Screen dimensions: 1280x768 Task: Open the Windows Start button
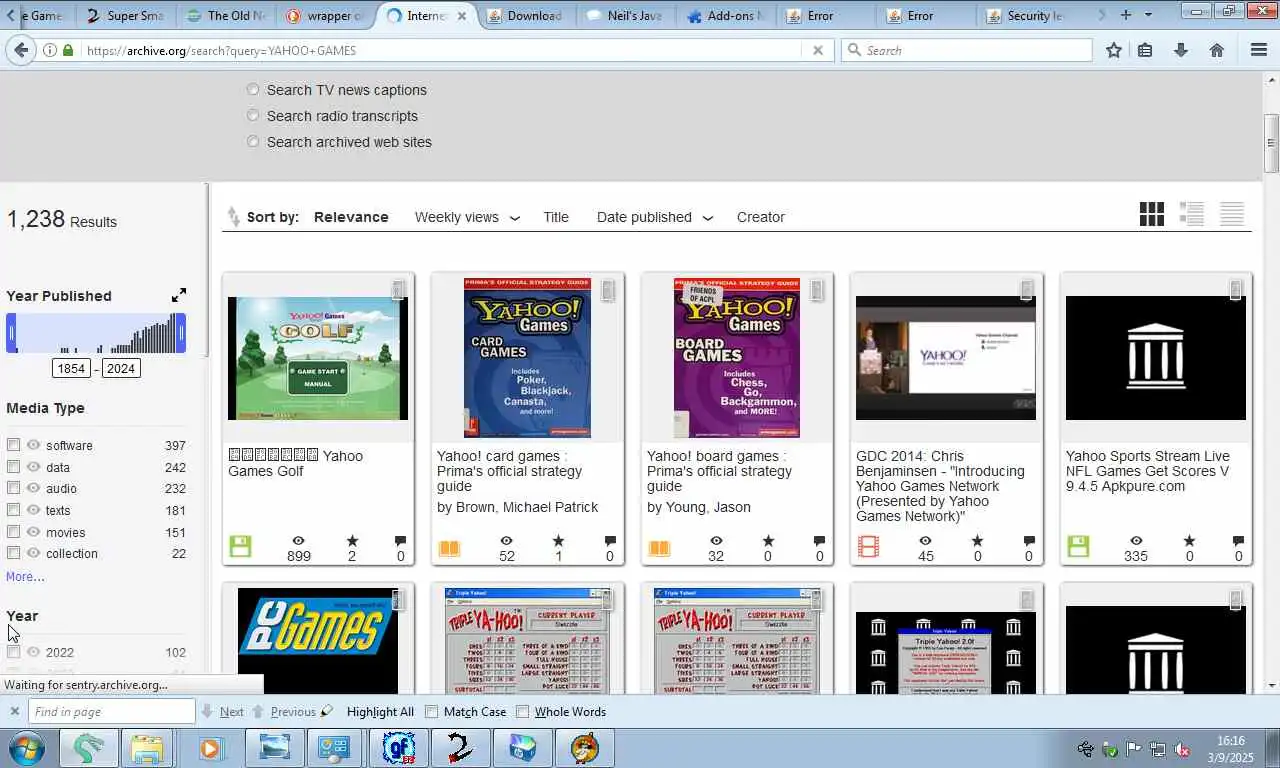coord(27,748)
